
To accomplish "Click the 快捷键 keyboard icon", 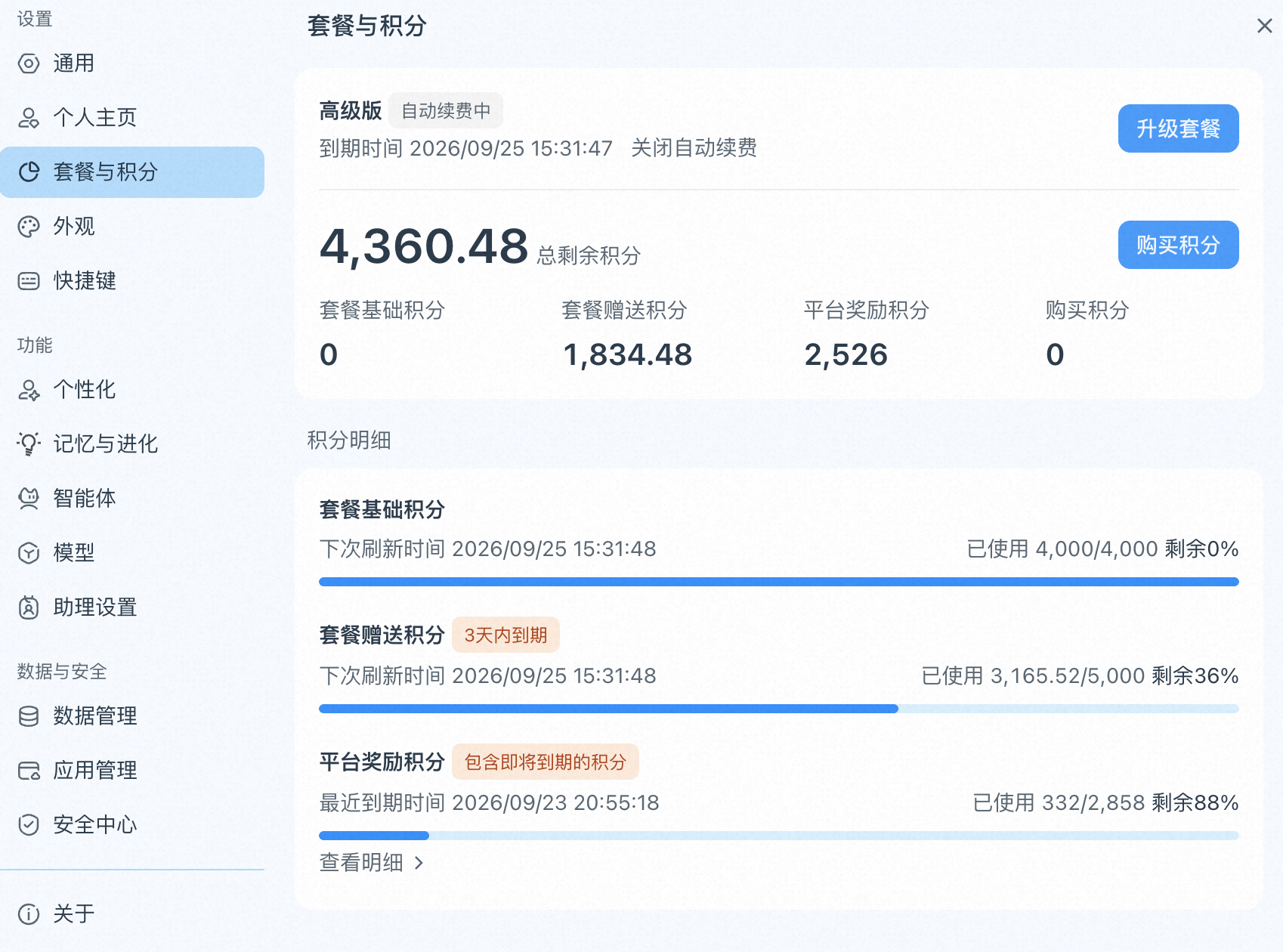I will [29, 281].
